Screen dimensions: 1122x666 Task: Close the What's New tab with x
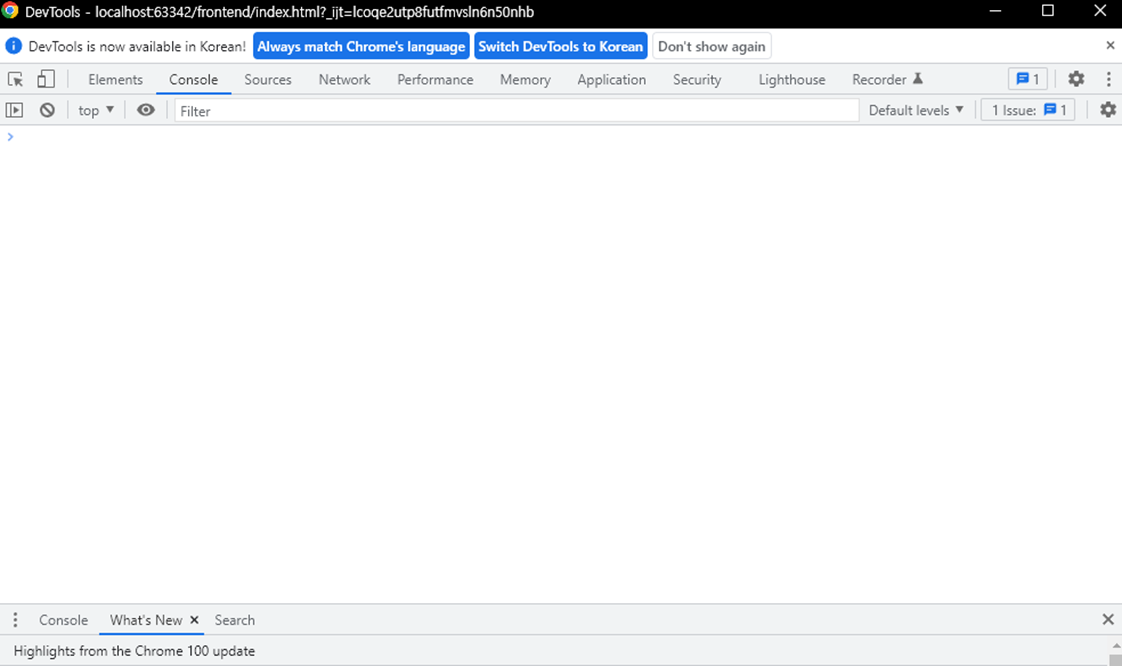tap(194, 620)
